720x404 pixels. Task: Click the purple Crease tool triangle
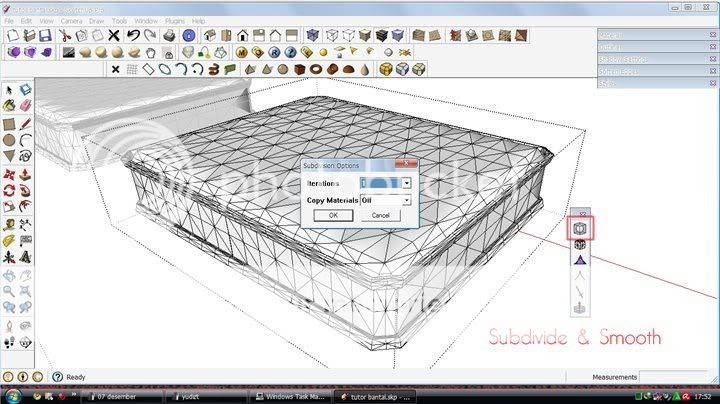tap(580, 260)
